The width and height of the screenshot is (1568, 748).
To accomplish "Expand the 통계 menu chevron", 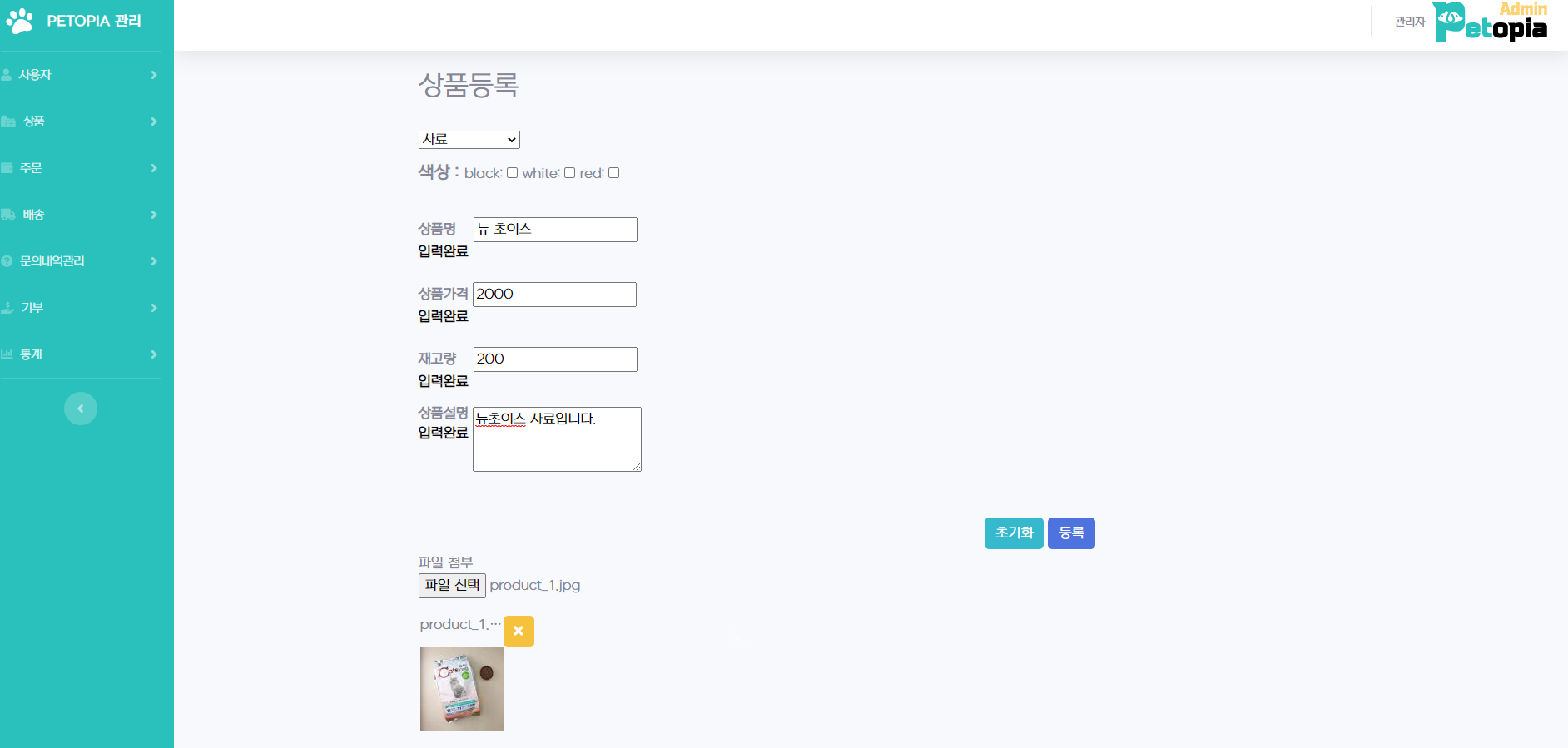I will [x=154, y=354].
